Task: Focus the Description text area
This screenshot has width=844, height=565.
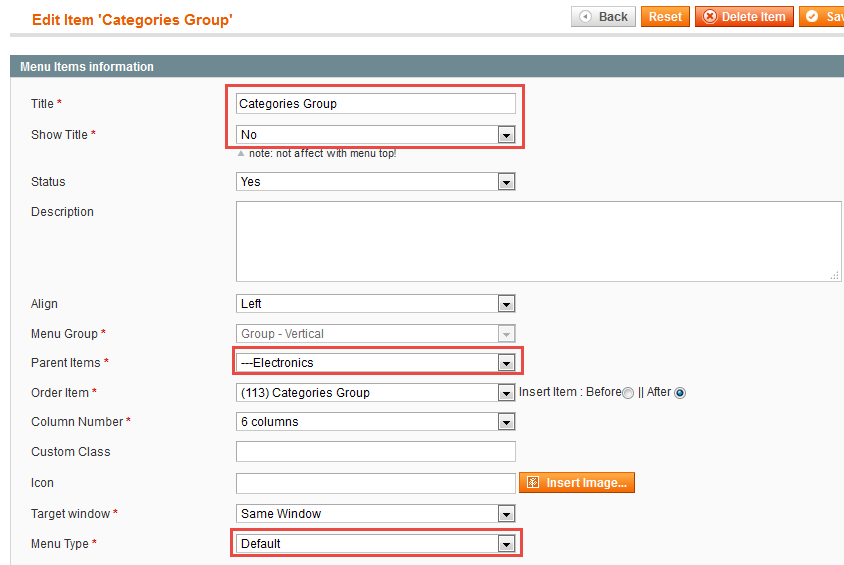Action: 539,242
